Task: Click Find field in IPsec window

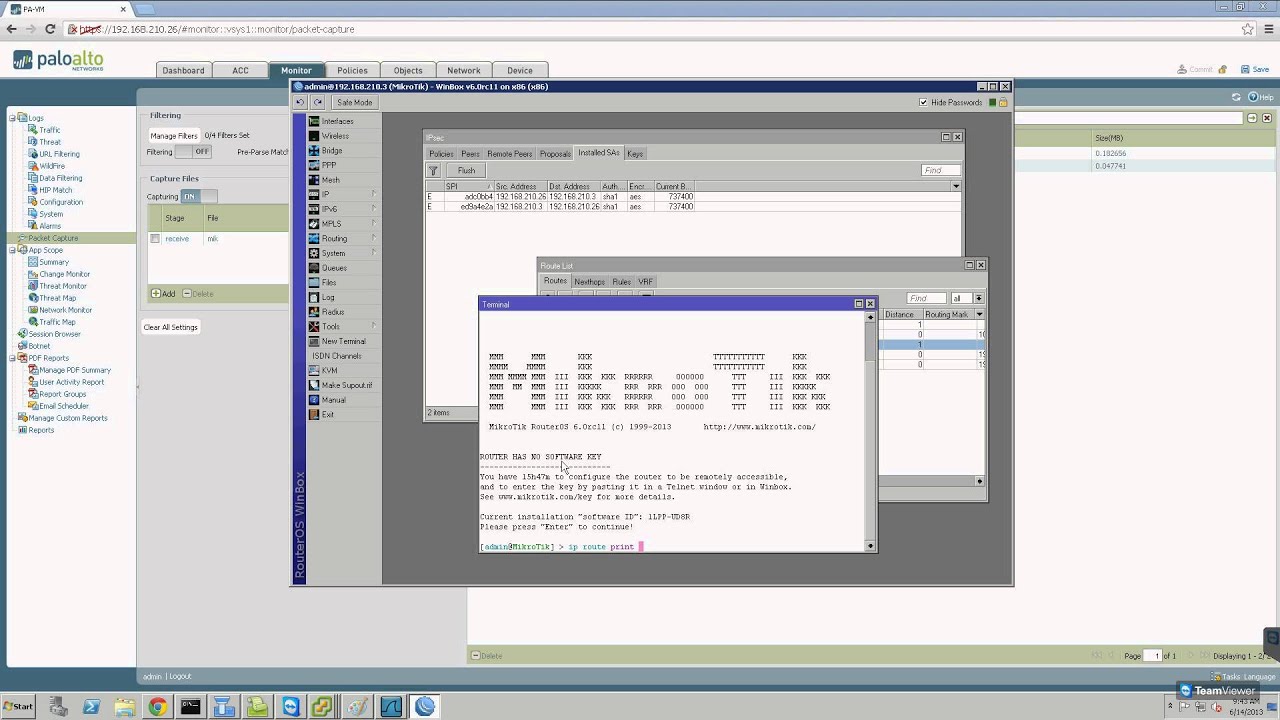Action: (940, 170)
